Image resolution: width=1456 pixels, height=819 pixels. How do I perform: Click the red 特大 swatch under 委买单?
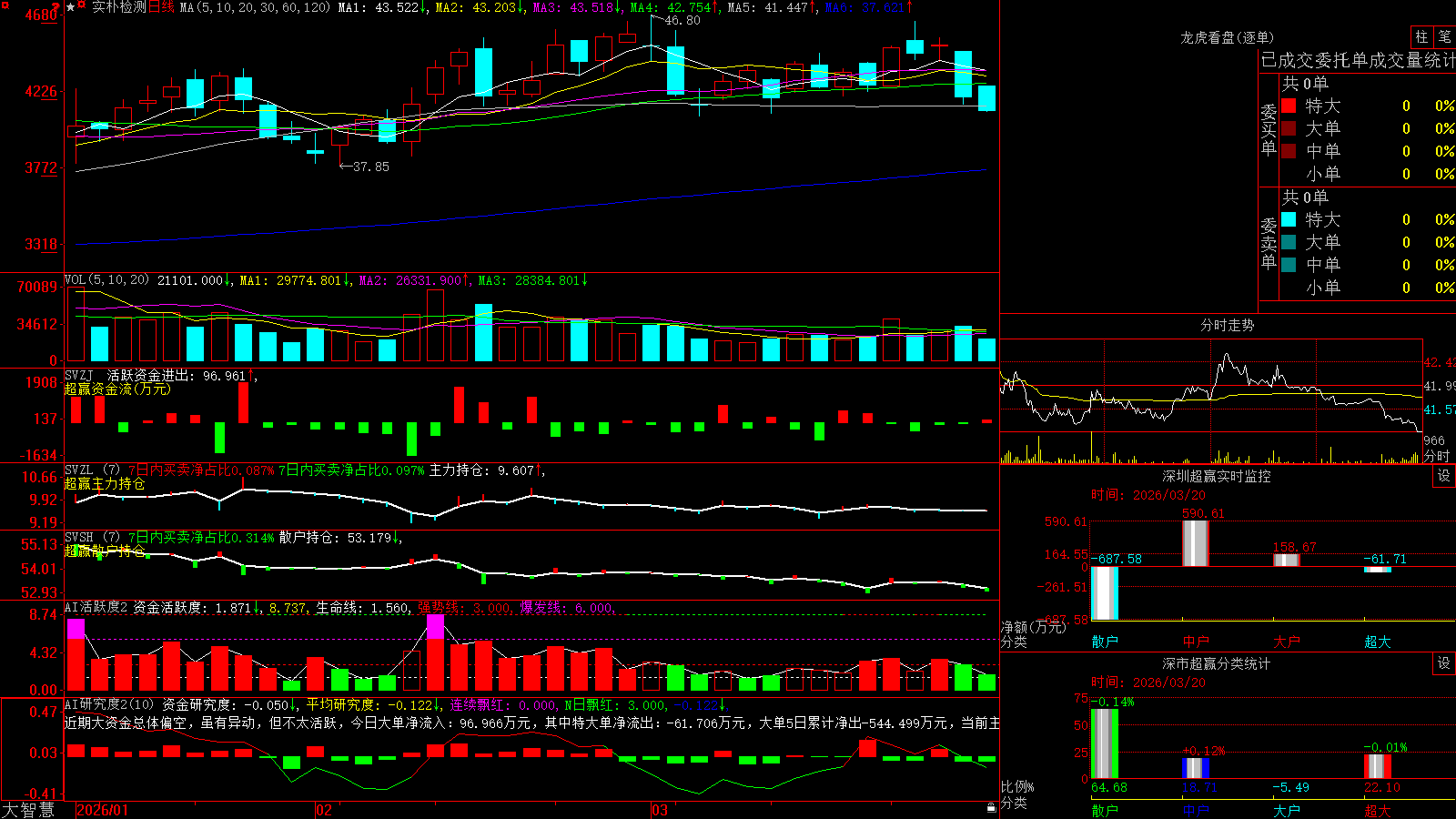1289,106
